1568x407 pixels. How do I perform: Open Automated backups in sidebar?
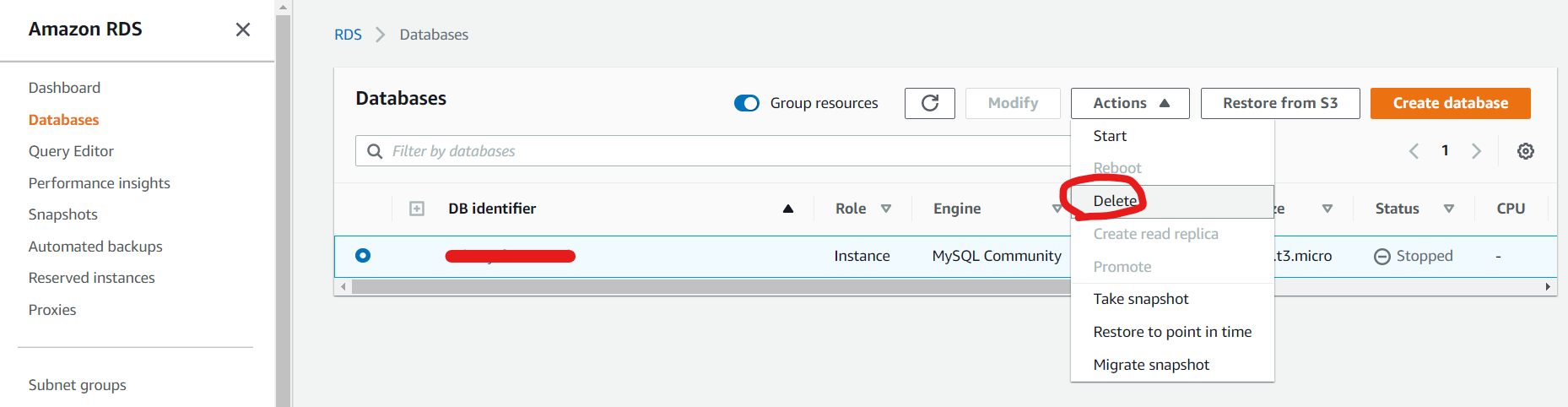pyautogui.click(x=95, y=247)
